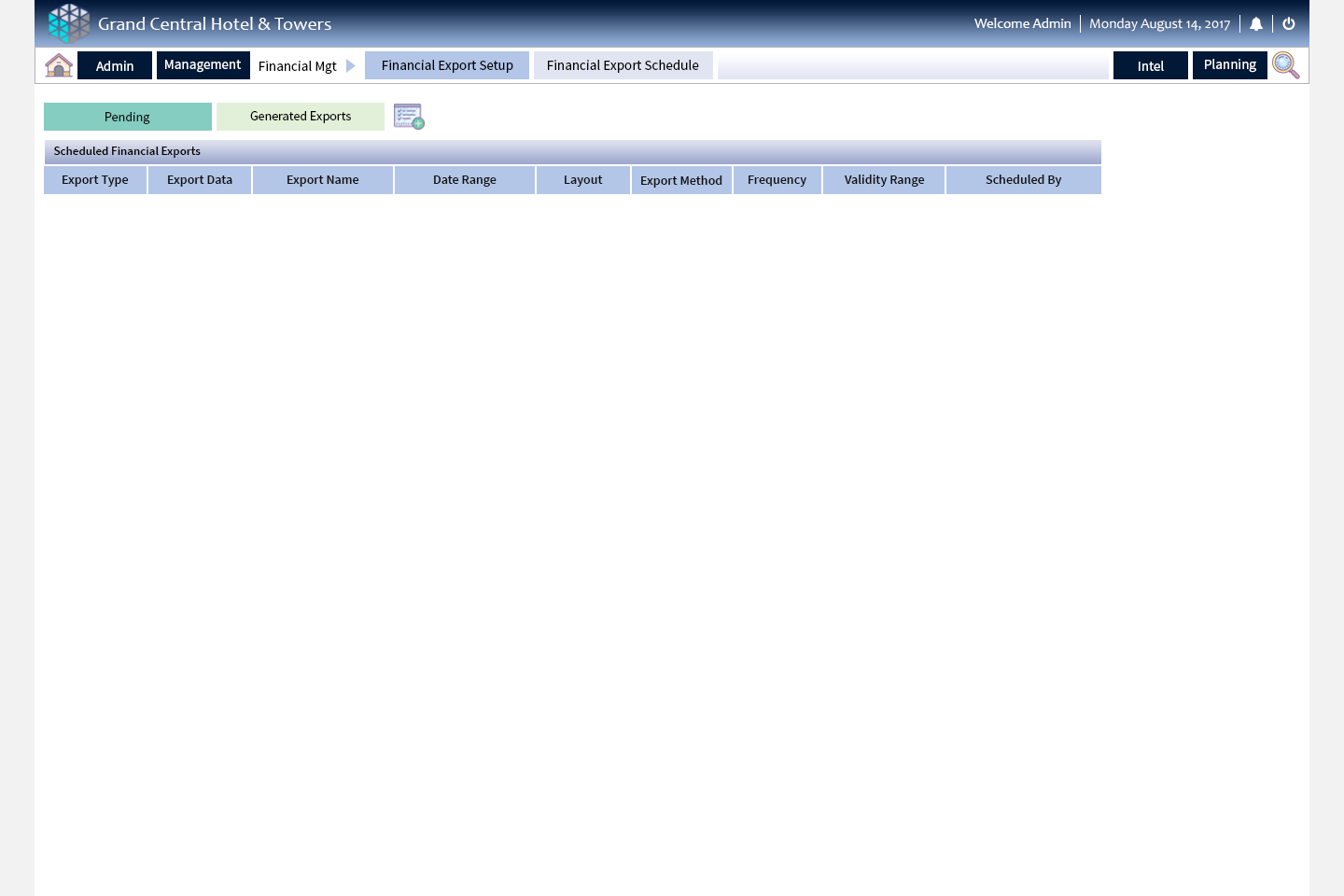Image resolution: width=1344 pixels, height=896 pixels.
Task: Click the Scheduled By column header
Action: coord(1023,179)
